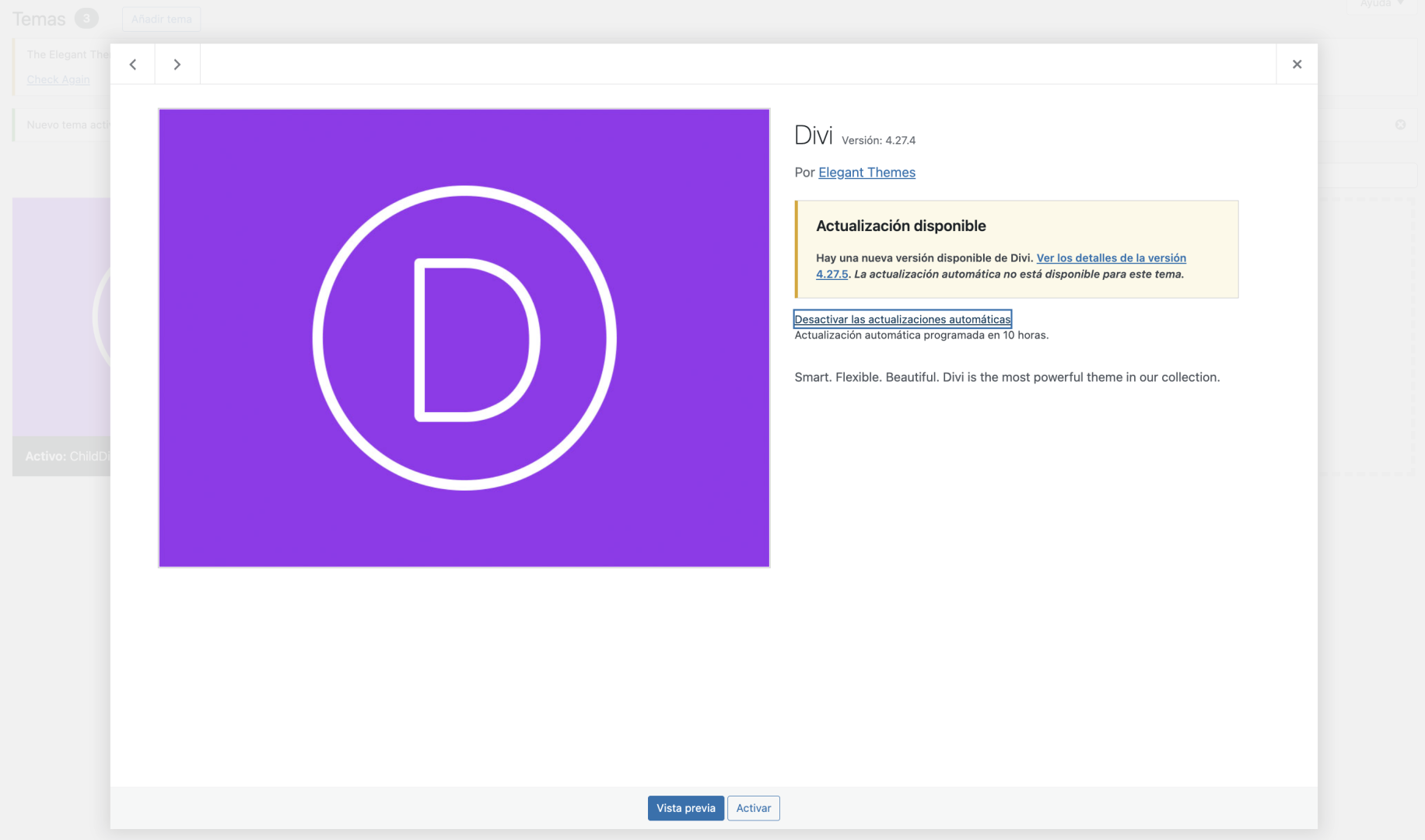Select the active ChildDivi theme card
This screenshot has height=840, width=1425.
click(61, 319)
